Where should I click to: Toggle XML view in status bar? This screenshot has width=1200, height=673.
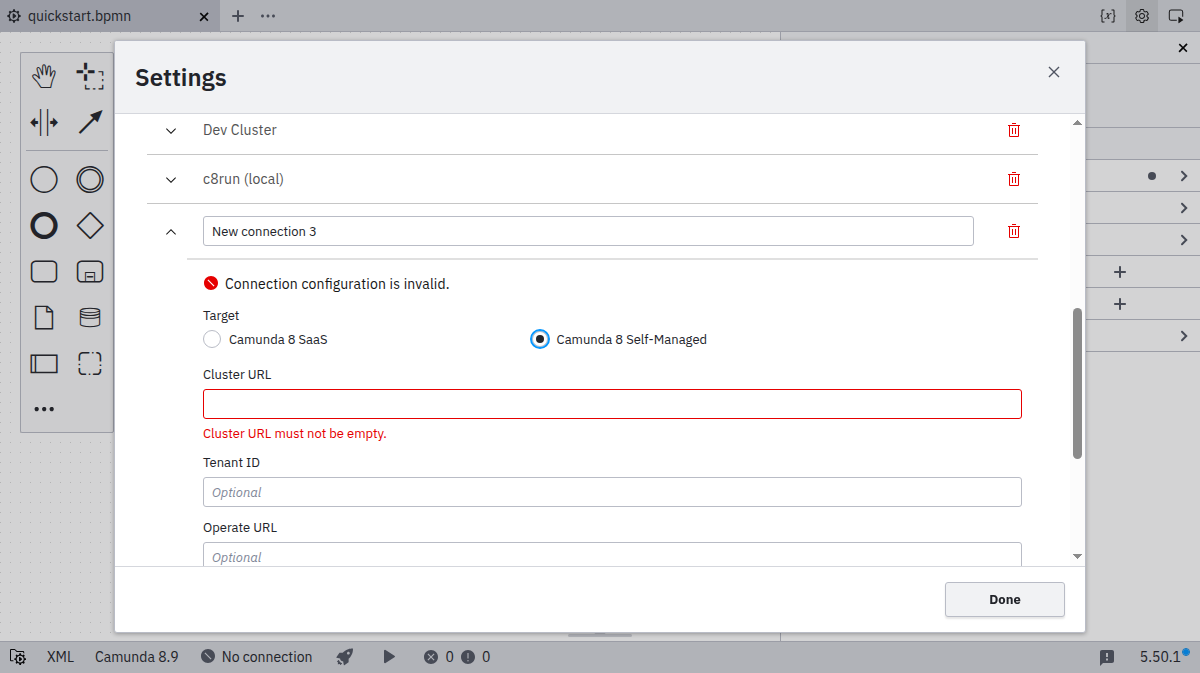[60, 657]
